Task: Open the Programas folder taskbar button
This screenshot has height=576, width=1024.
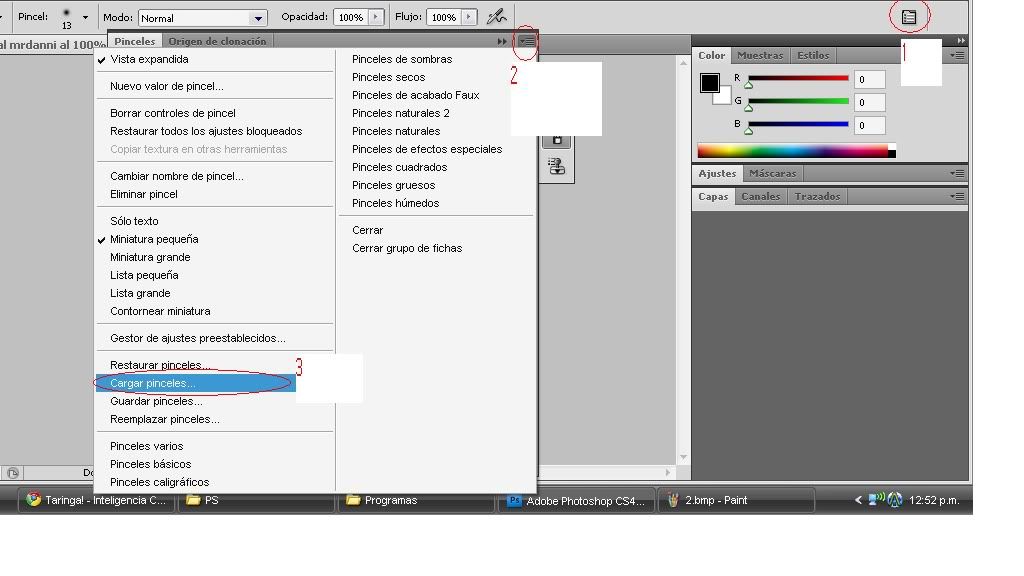Action: tap(417, 501)
